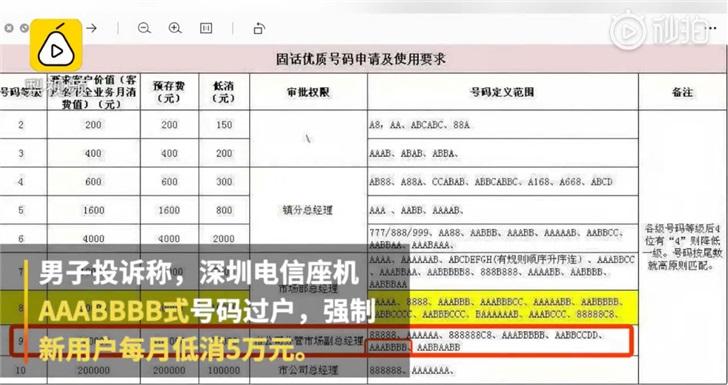
Task: Click the 150 minimum spend cell
Action: point(224,124)
